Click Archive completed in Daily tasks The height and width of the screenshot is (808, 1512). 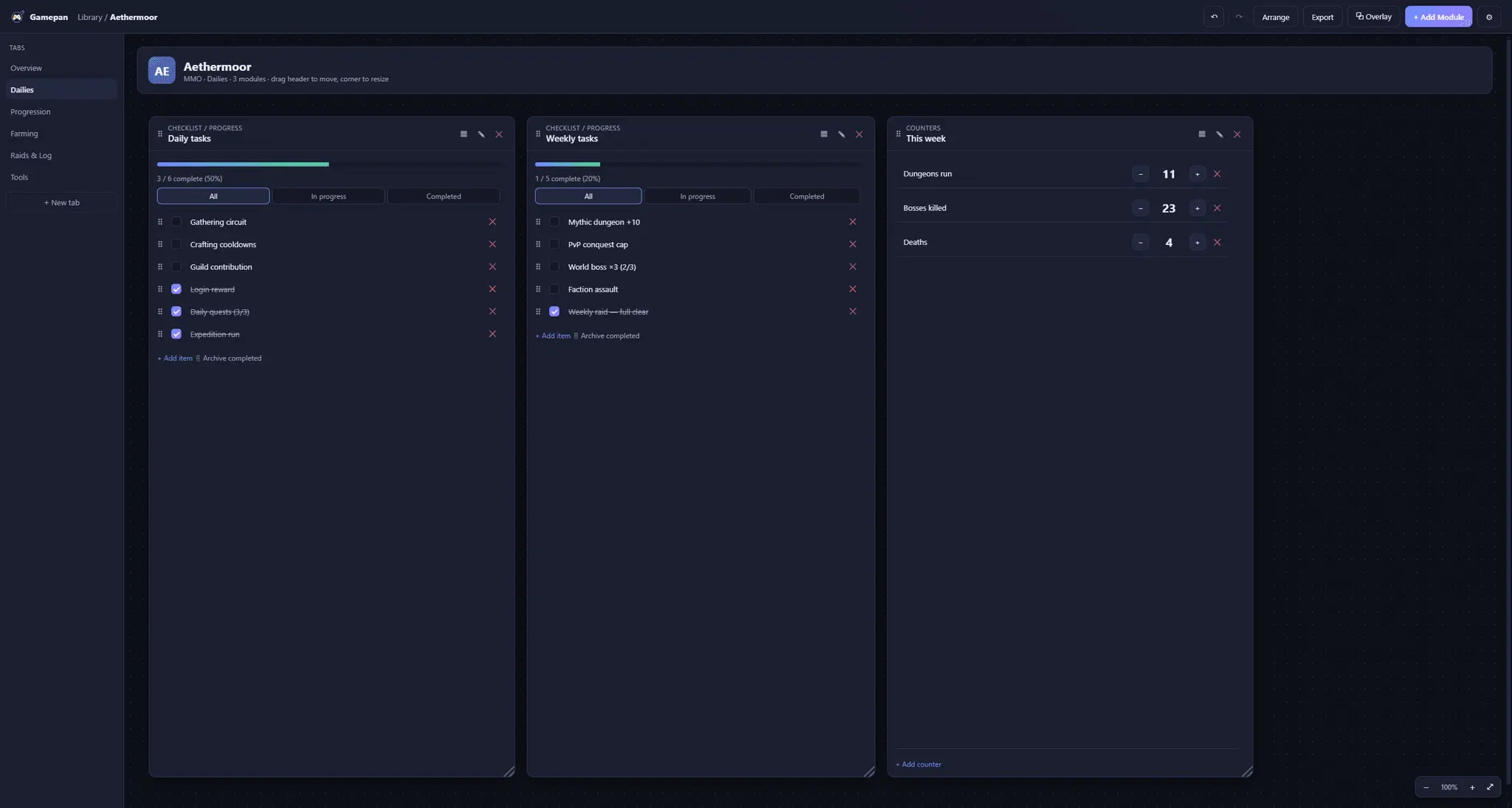(228, 359)
